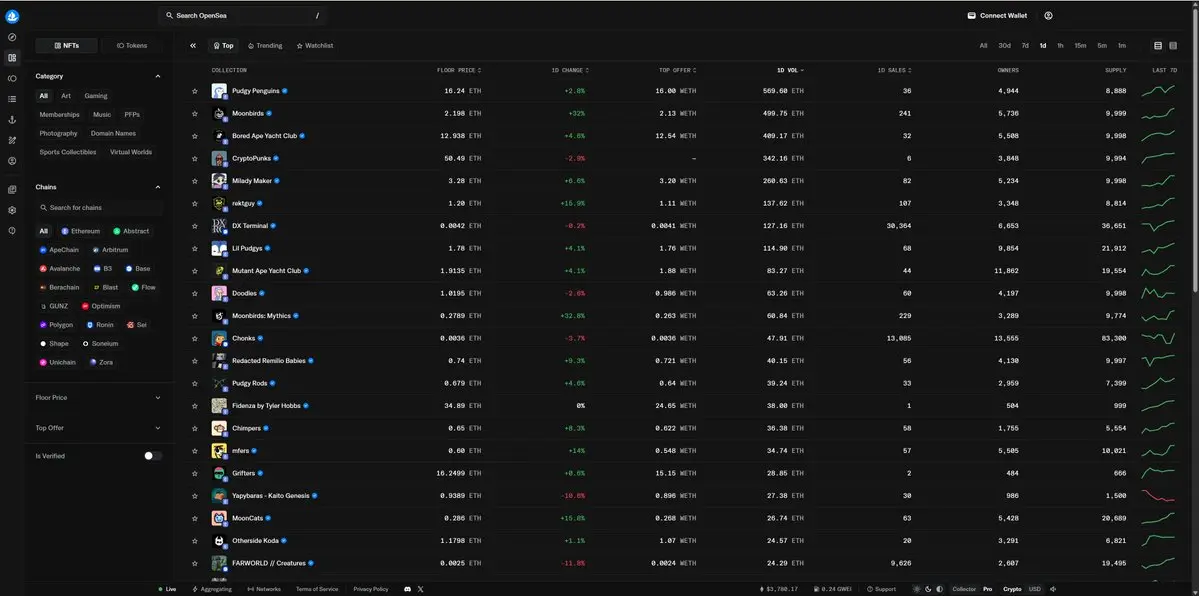Click the account avatar icon beside Connect Wallet

tap(1048, 15)
